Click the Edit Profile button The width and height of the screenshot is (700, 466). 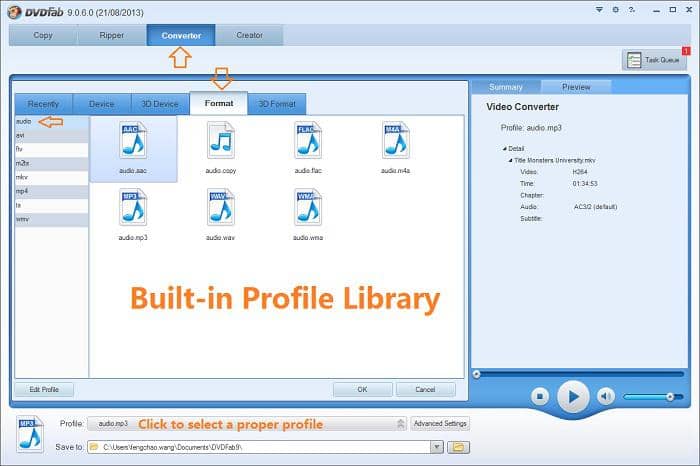click(43, 389)
